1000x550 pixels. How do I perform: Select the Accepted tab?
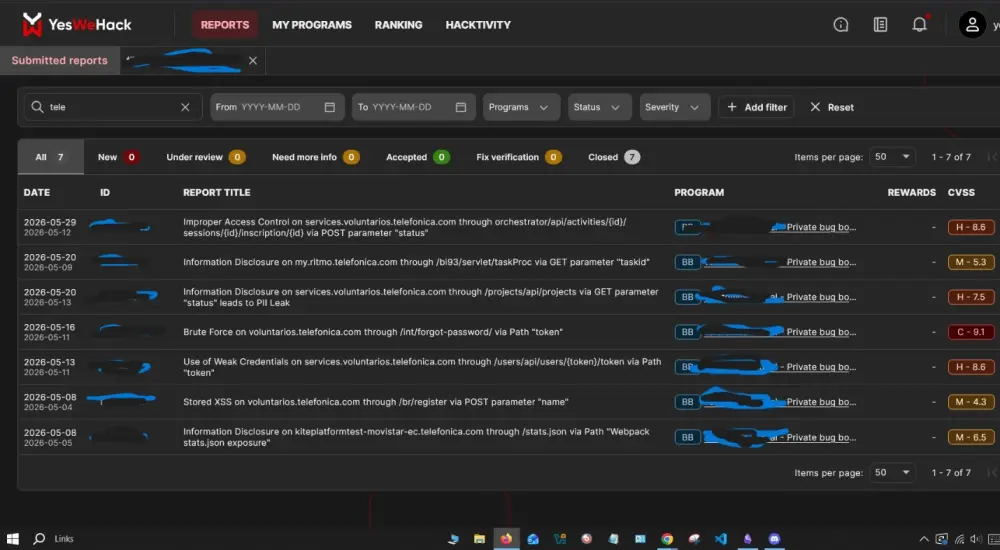[x=418, y=157]
